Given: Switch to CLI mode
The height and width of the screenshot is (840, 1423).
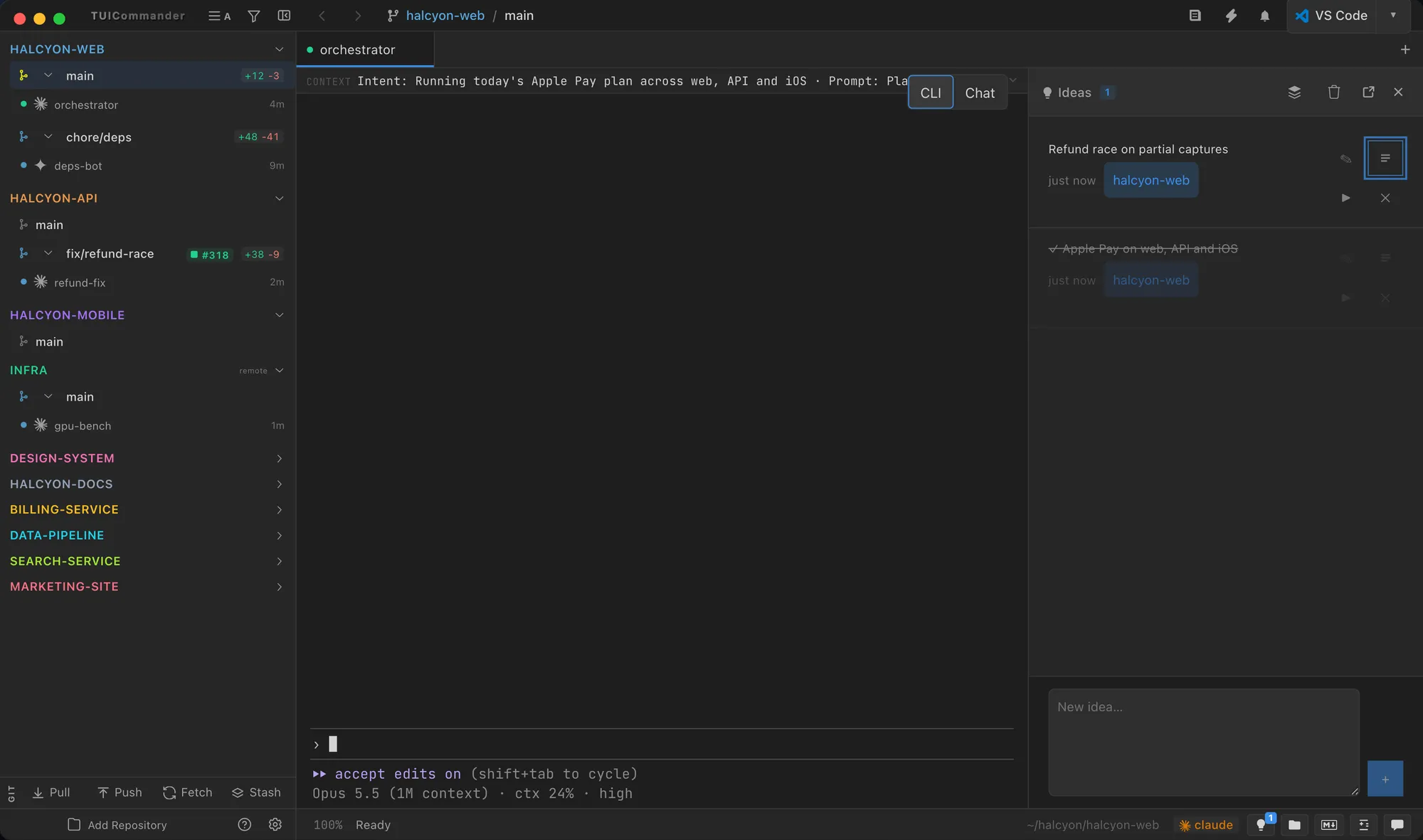Looking at the screenshot, I should (931, 92).
